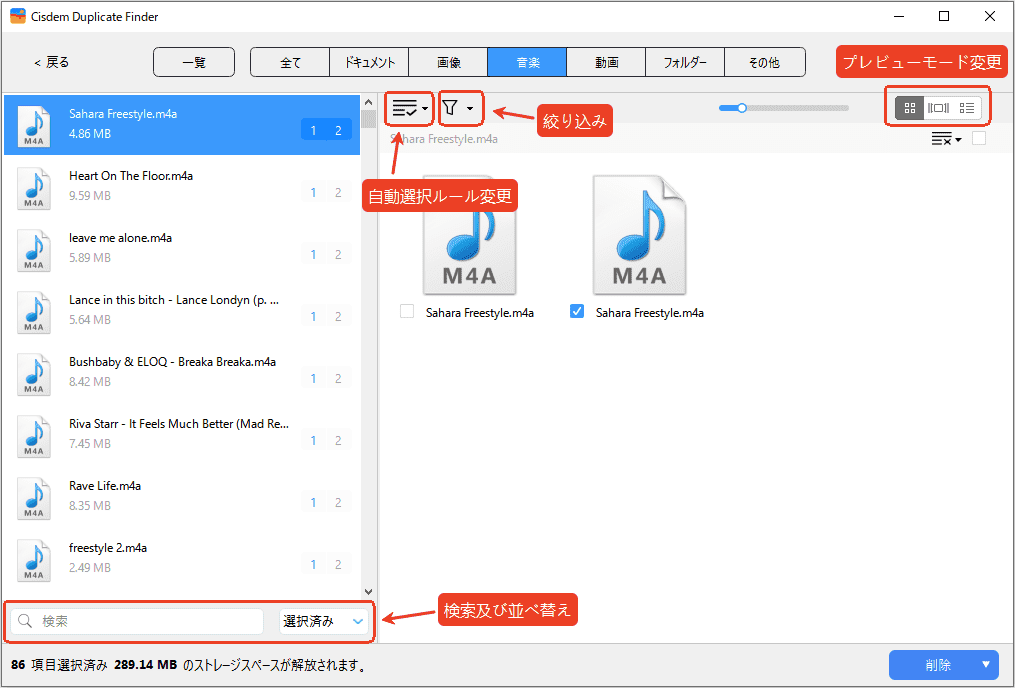Click the Rave Life.m4a file icon
The height and width of the screenshot is (688, 1015).
click(x=34, y=498)
